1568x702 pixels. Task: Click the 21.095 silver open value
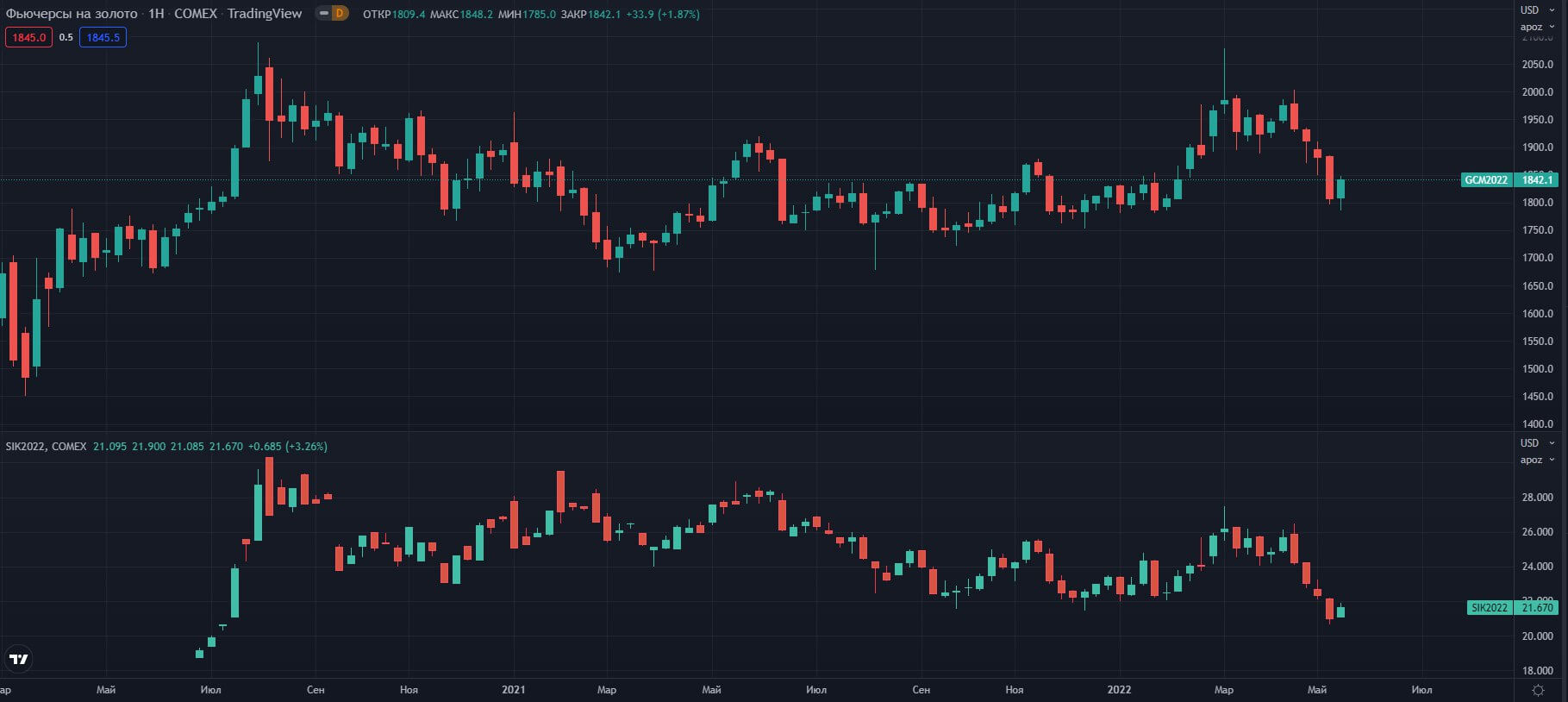(109, 447)
